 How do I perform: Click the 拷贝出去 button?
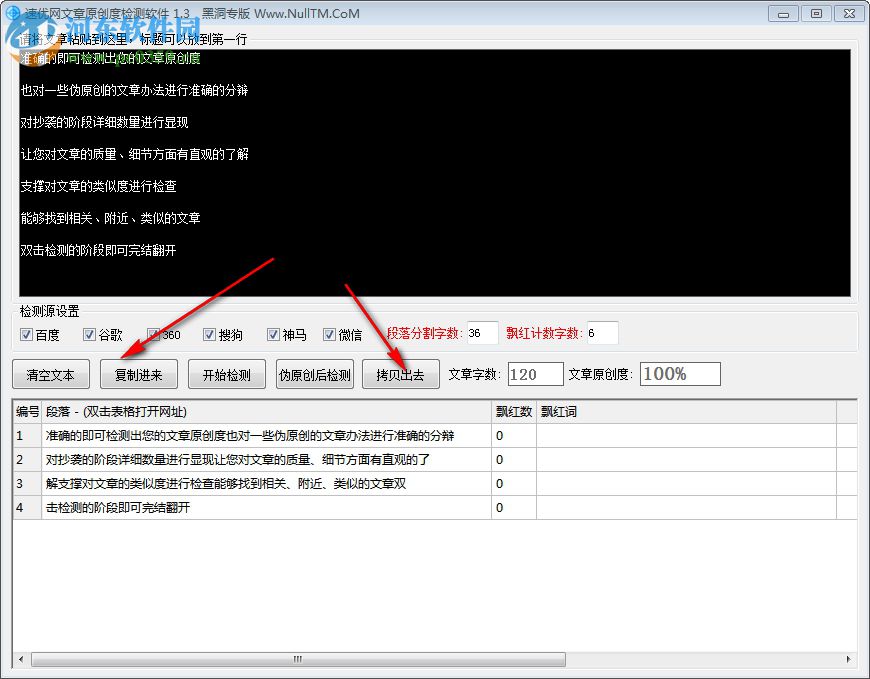click(401, 374)
